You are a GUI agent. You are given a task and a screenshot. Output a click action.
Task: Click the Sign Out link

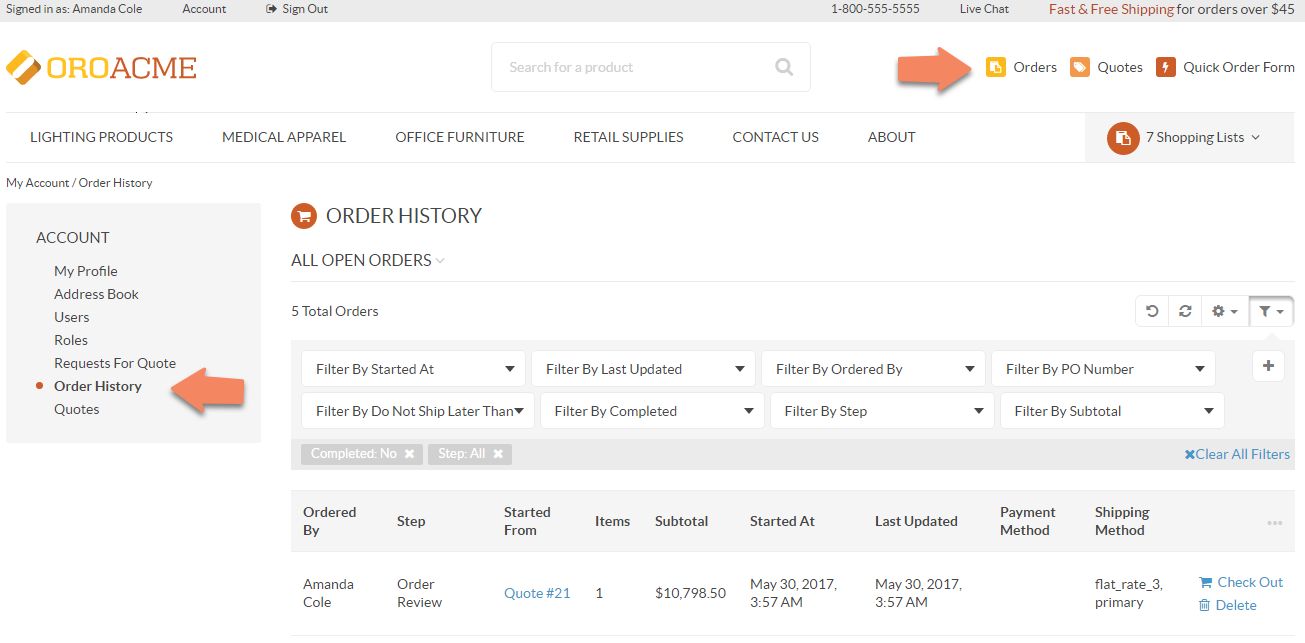point(305,9)
